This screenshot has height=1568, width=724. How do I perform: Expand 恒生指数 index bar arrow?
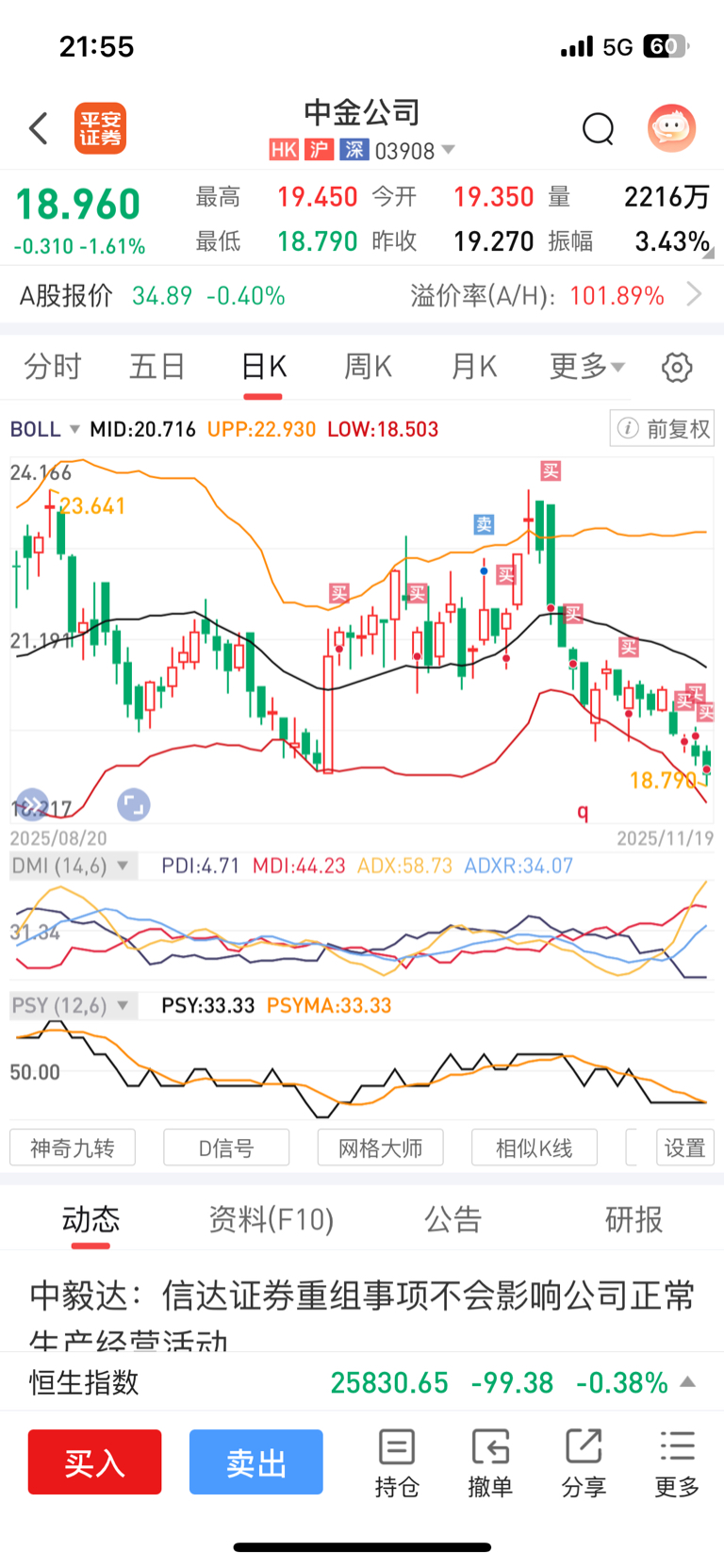tap(688, 1382)
